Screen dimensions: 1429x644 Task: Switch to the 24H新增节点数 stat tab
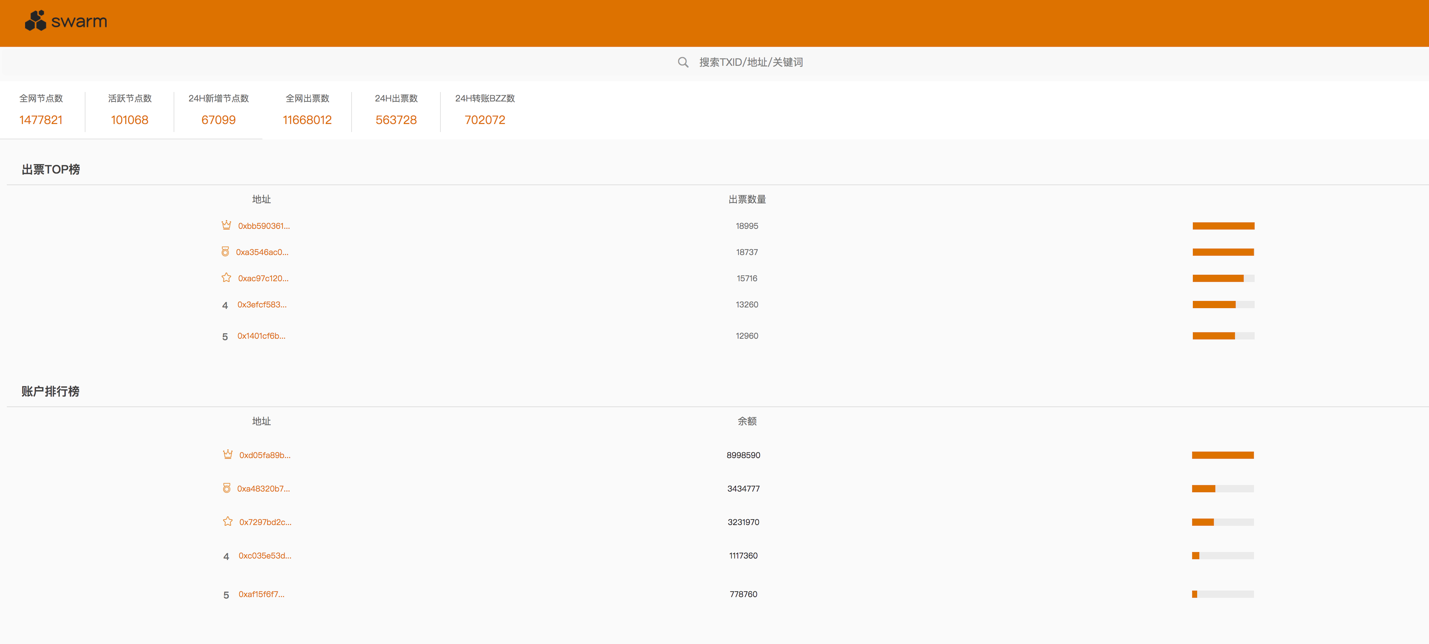coord(218,110)
